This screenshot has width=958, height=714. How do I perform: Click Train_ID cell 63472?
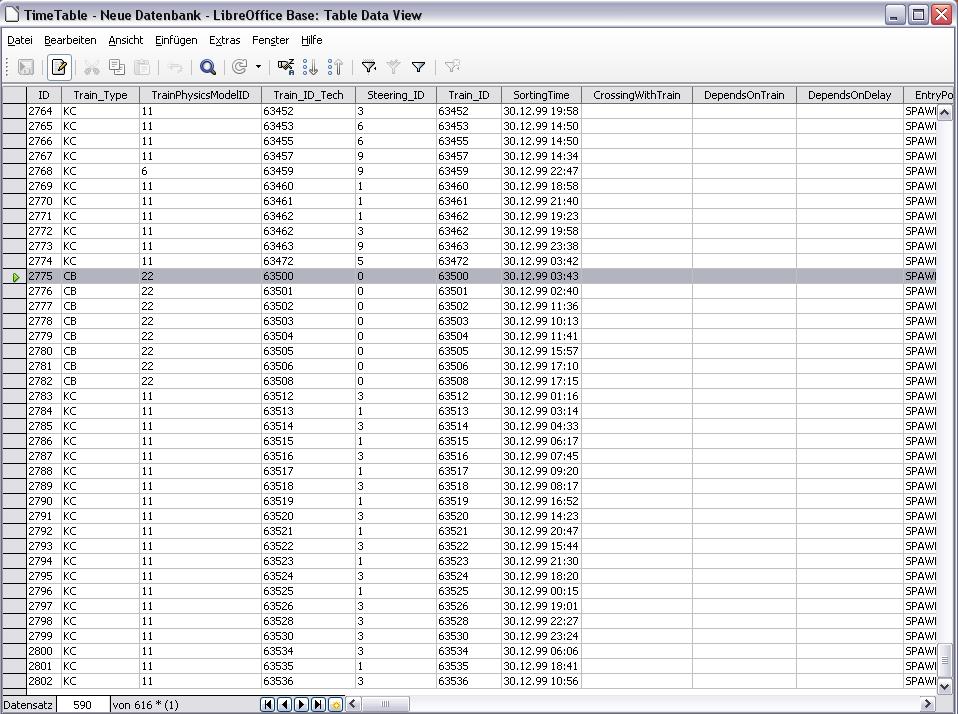pos(469,261)
